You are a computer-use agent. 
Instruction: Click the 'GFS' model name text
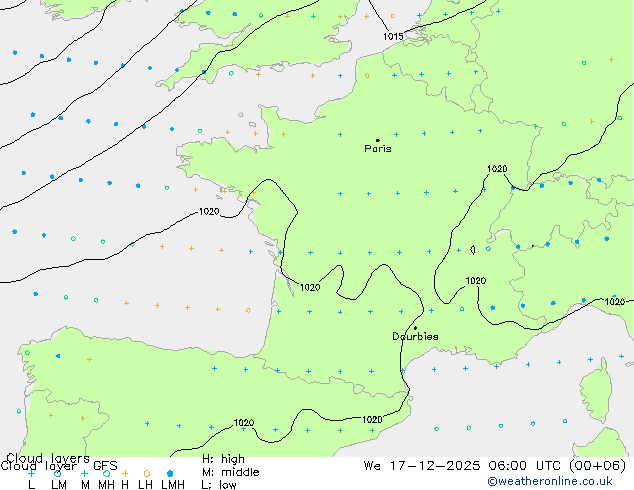tap(105, 466)
